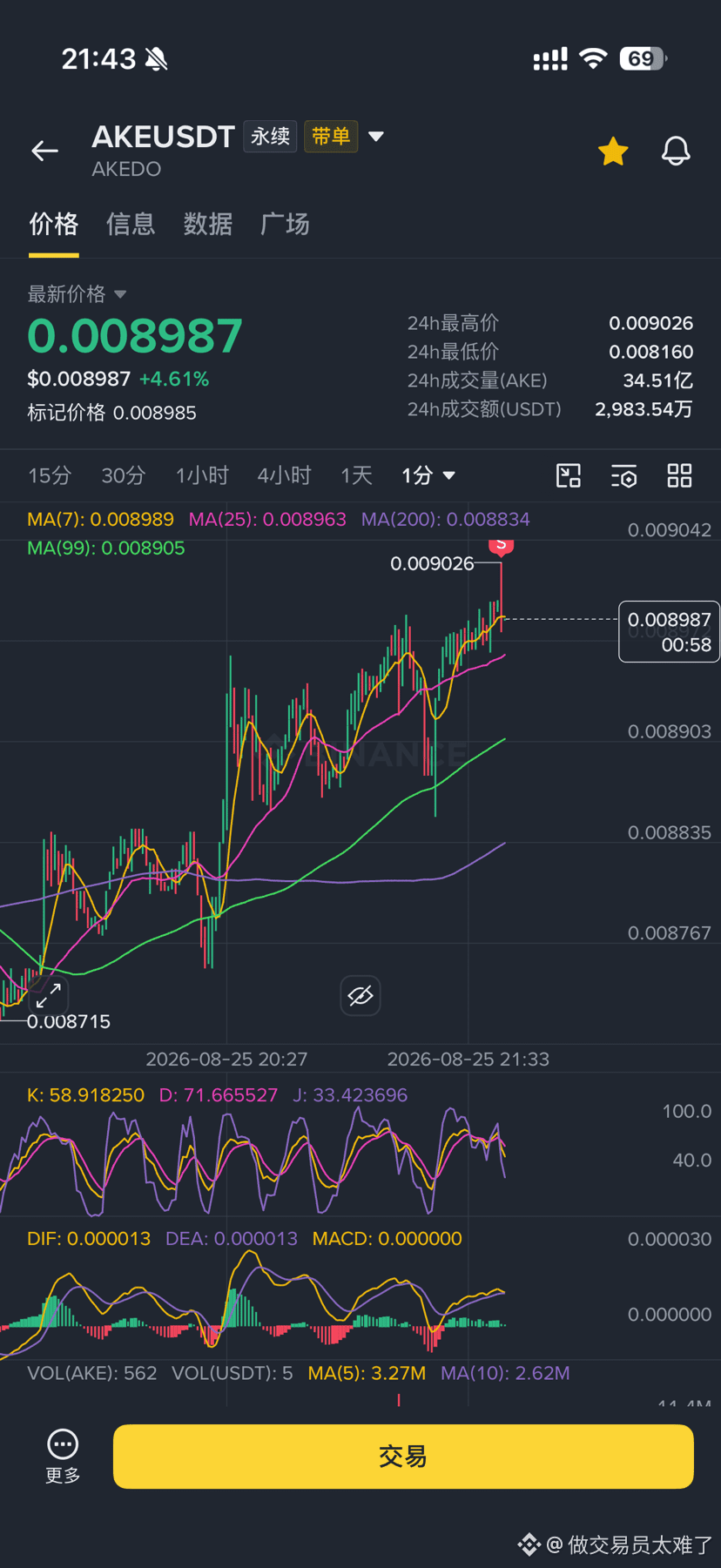Select the 1小时 timeframe
The width and height of the screenshot is (721, 1568).
[202, 475]
